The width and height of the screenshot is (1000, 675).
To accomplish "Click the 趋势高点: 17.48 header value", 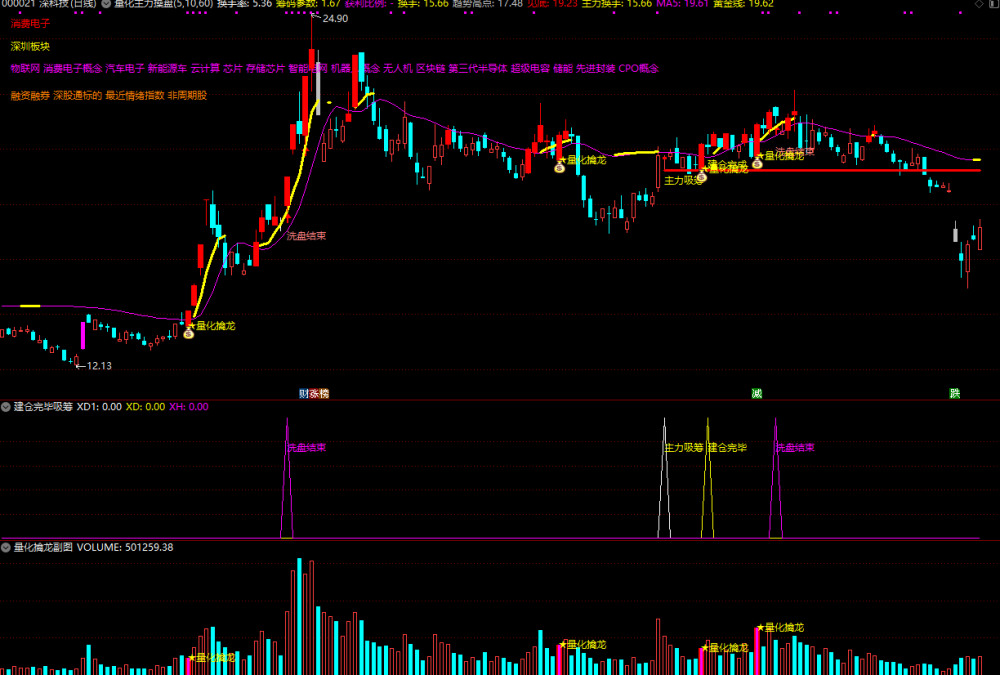I will click(487, 4).
